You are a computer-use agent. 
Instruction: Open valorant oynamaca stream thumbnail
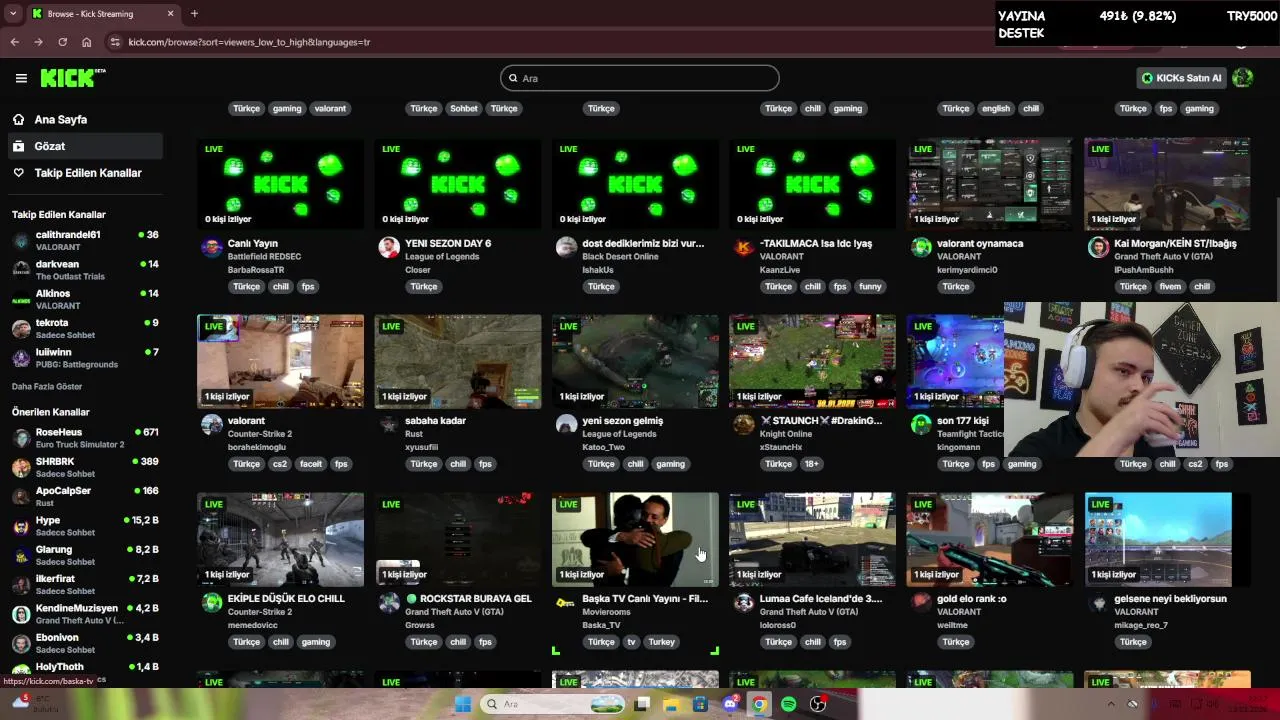[x=990, y=184]
